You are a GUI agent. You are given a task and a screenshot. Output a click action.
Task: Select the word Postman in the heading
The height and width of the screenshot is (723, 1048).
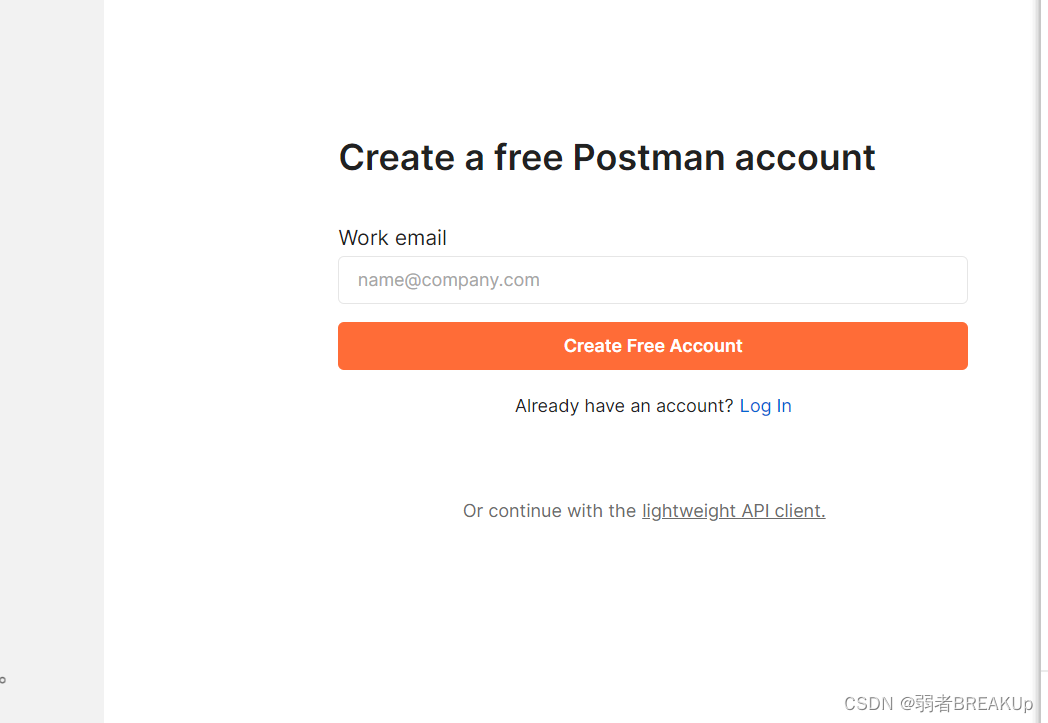coord(648,158)
